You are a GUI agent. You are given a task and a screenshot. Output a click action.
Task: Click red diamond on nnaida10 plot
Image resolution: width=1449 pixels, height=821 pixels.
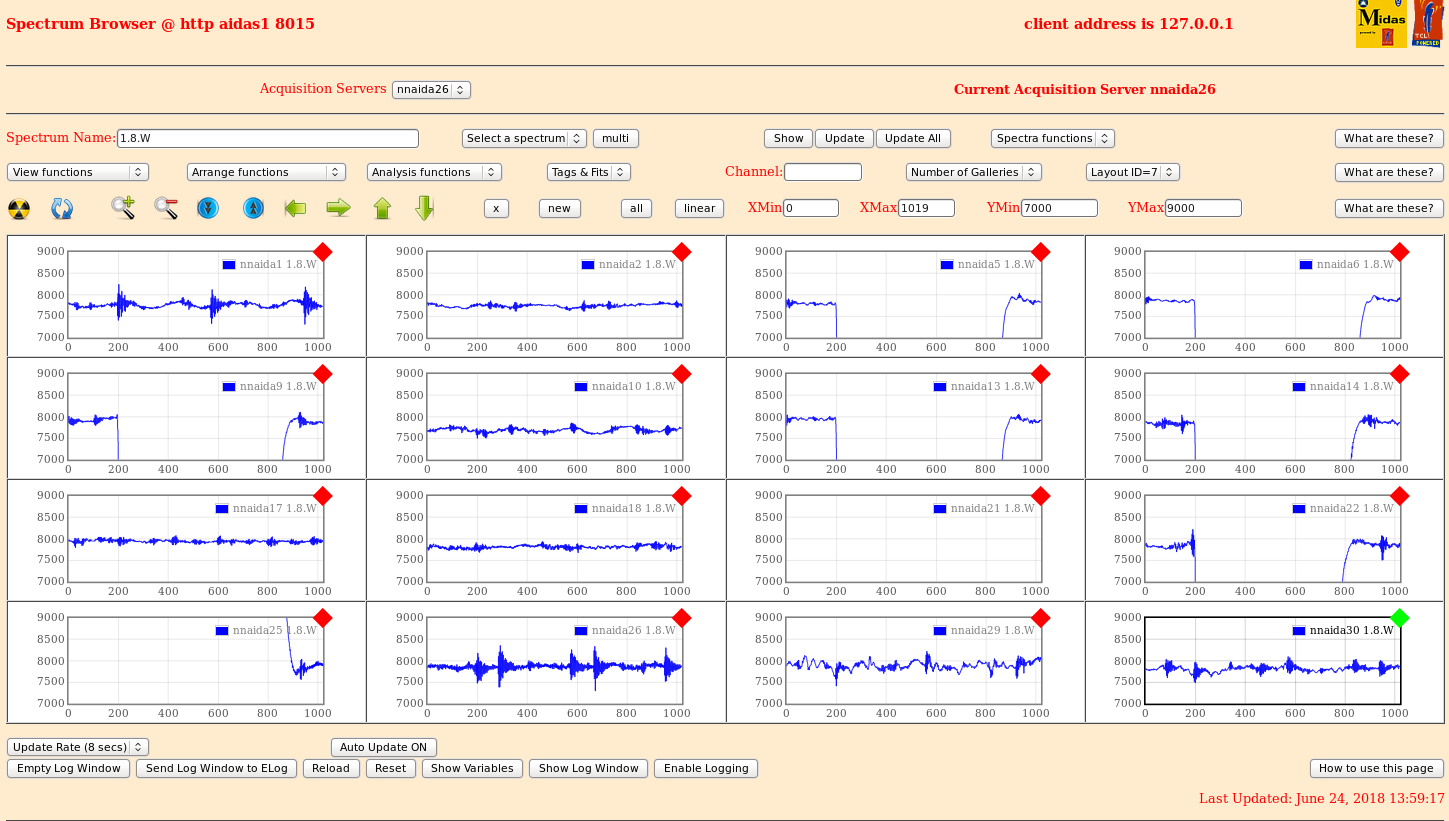click(681, 374)
